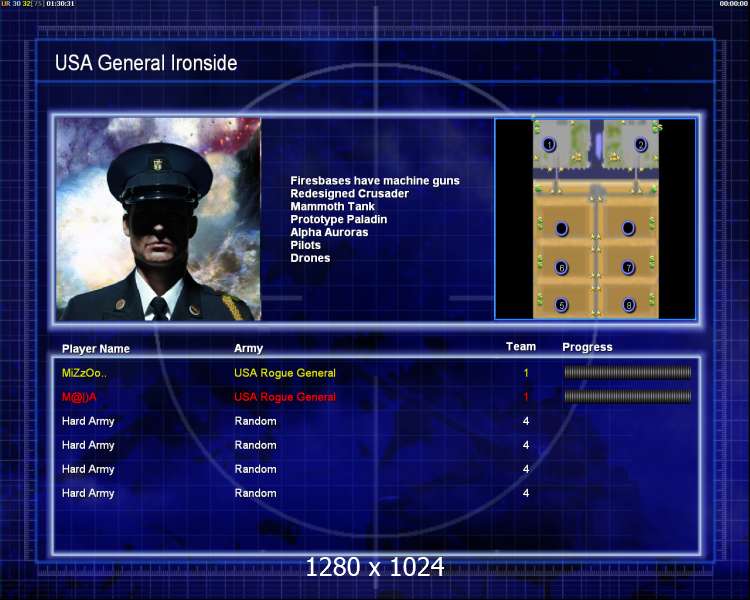The height and width of the screenshot is (600, 750).
Task: Click the General Ironside portrait image
Action: (x=158, y=219)
